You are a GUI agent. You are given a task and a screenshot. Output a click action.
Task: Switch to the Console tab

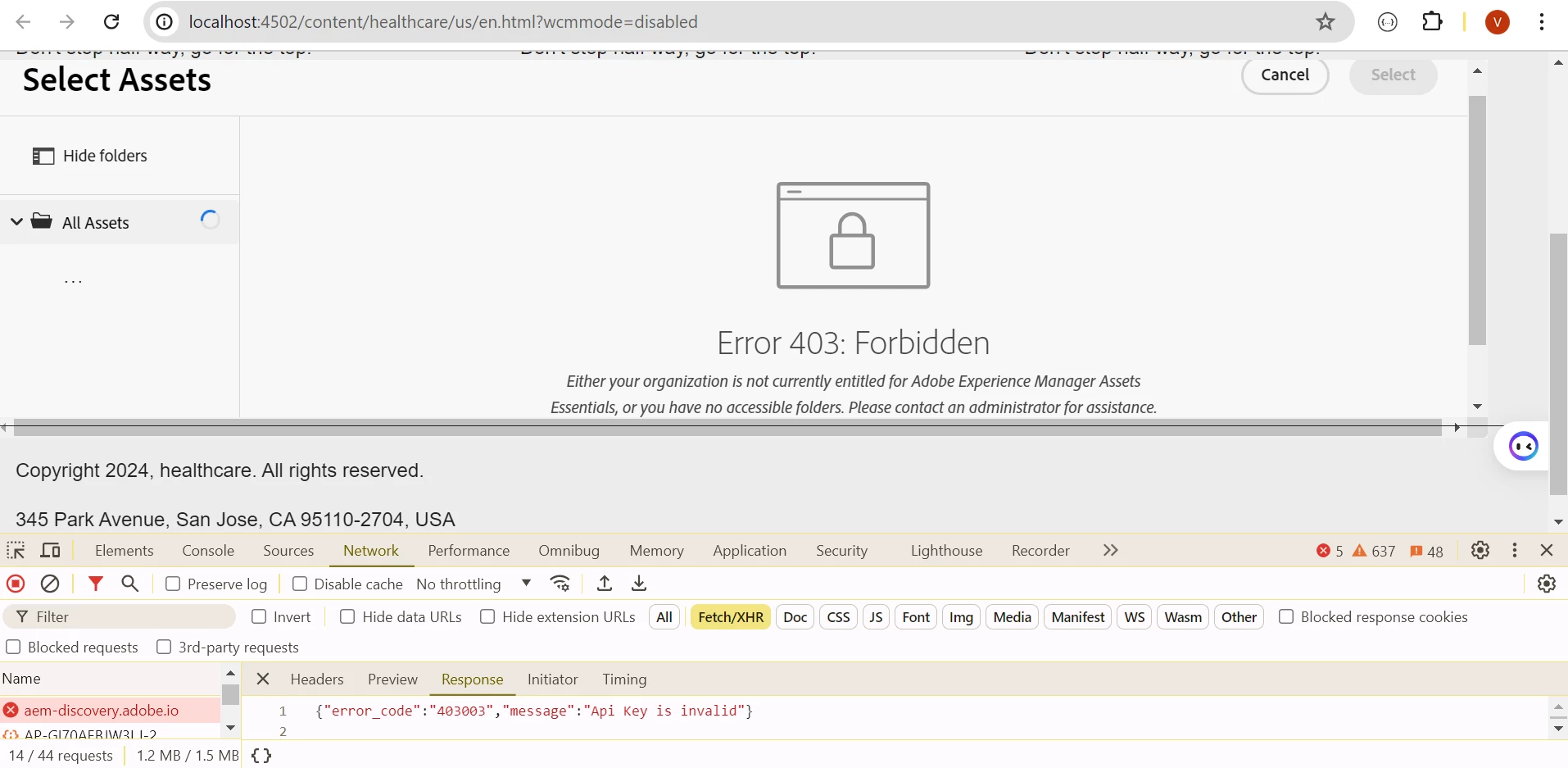(x=208, y=551)
